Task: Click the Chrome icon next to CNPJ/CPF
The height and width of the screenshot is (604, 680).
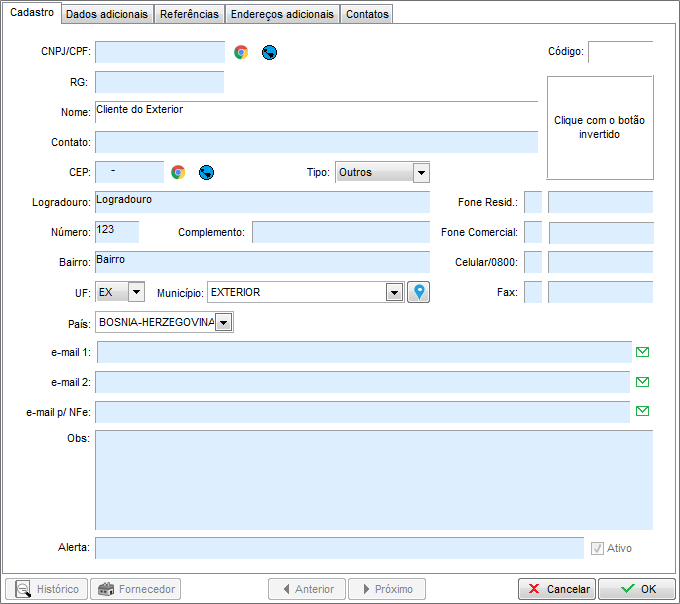Action: [241, 52]
